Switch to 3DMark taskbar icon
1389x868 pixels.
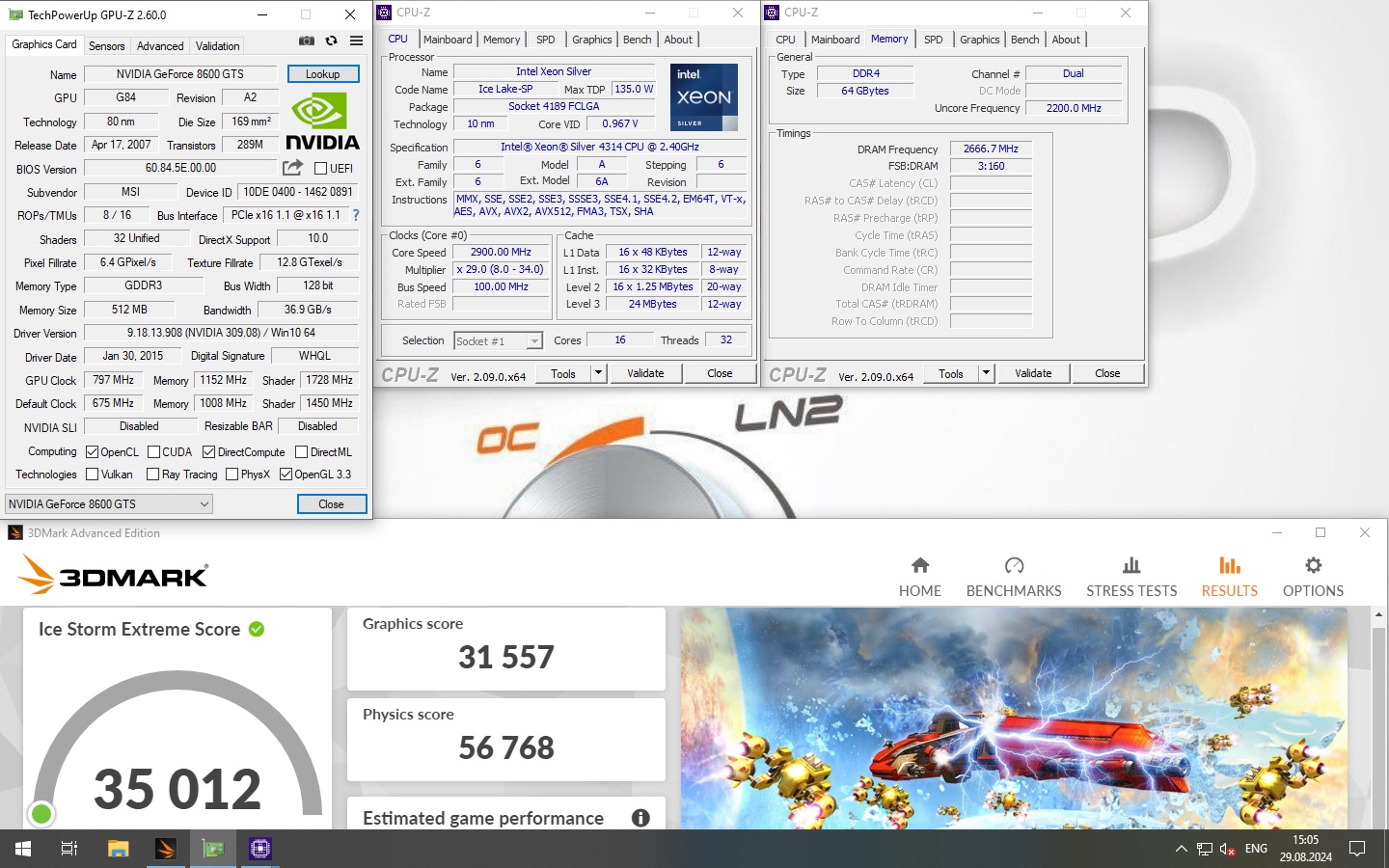(x=166, y=849)
